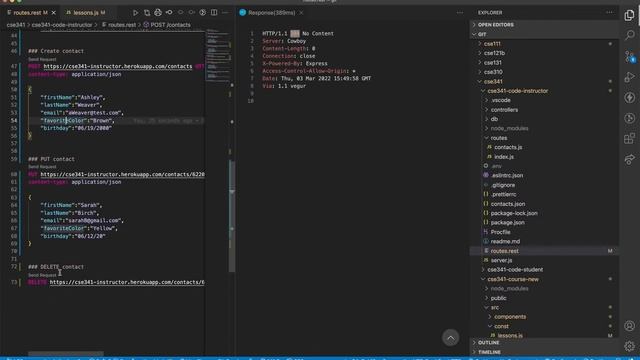This screenshot has height=360, width=640.
Task: Open Explorer views and more actions ellipsis
Action: point(609,13)
